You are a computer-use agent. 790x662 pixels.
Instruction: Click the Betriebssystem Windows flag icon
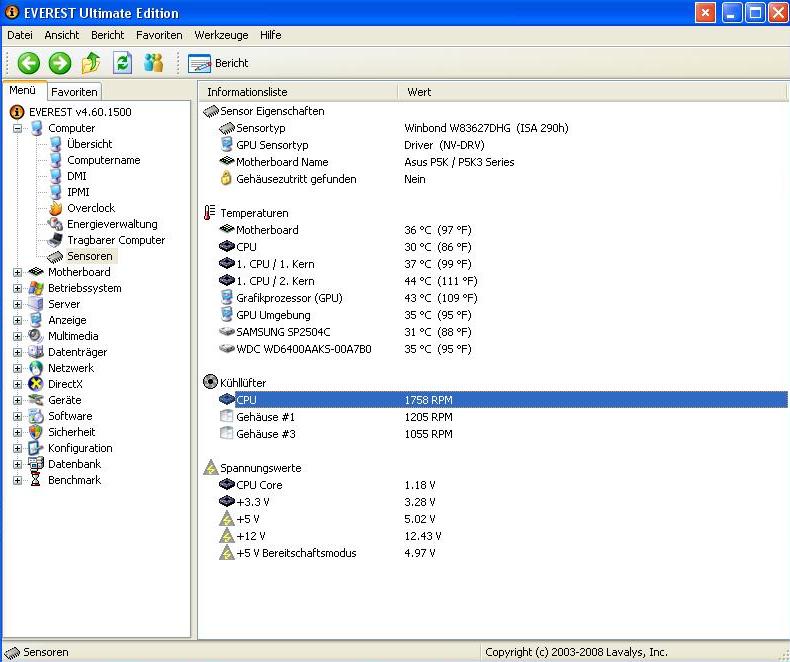[36, 288]
